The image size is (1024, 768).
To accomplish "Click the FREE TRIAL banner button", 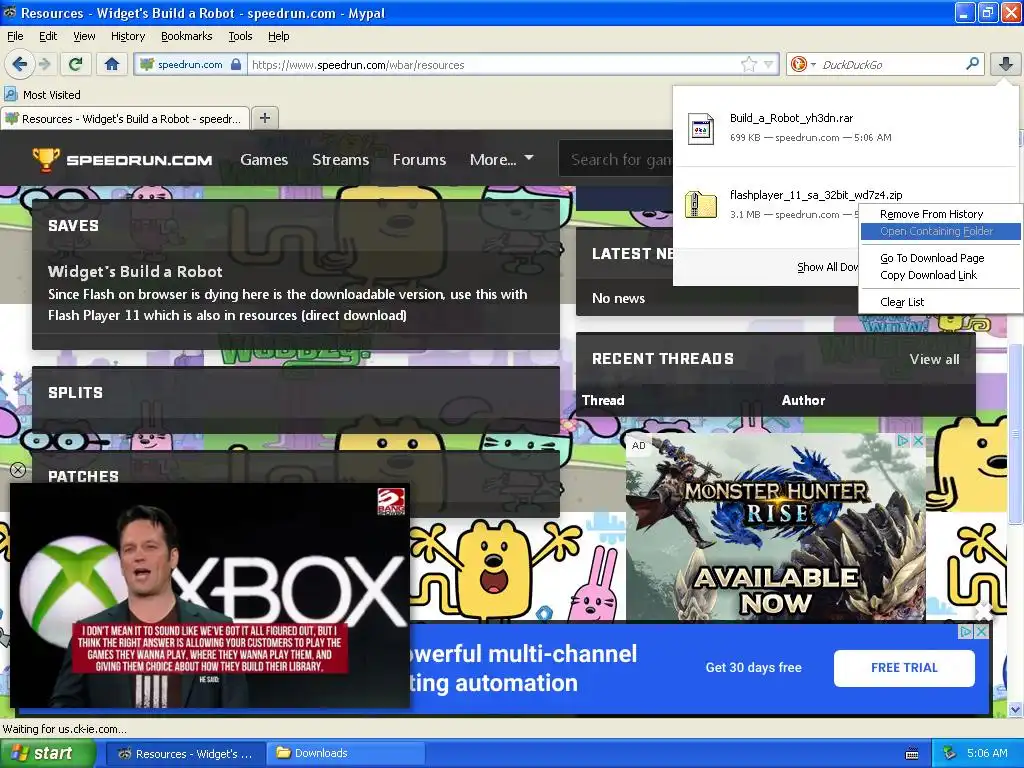I will click(904, 668).
